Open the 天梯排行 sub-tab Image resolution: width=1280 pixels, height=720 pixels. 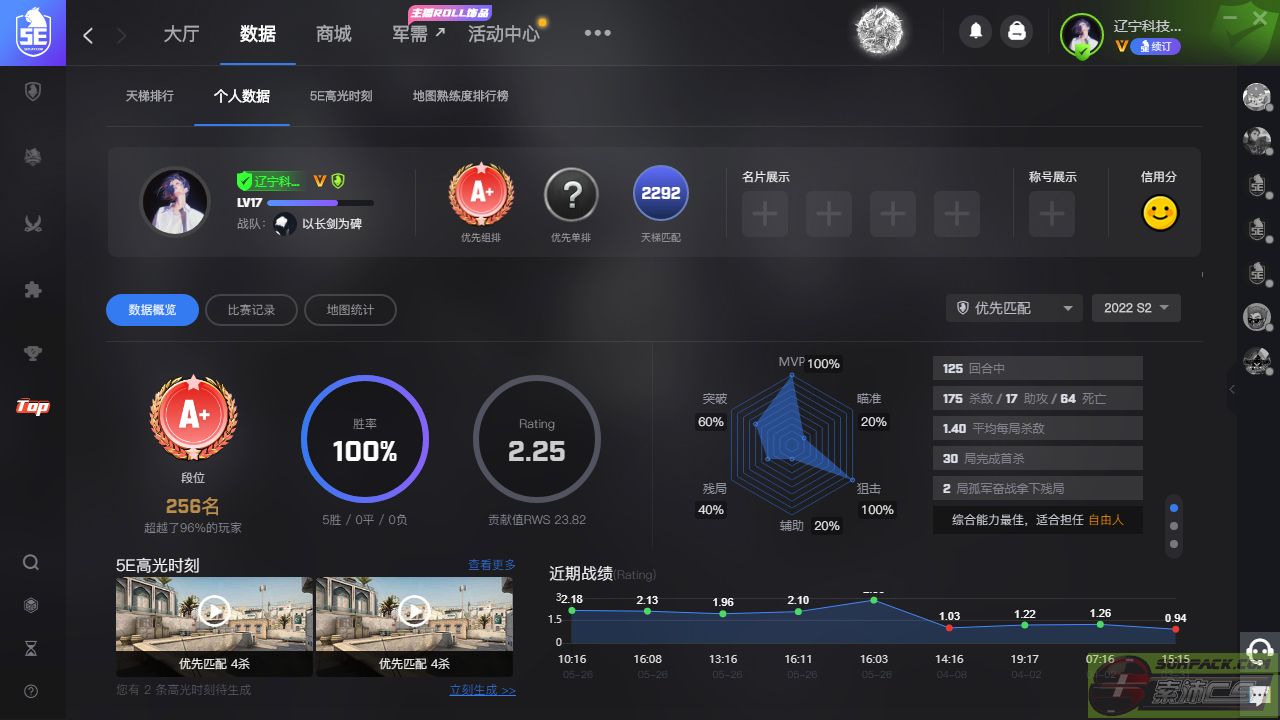click(x=150, y=96)
